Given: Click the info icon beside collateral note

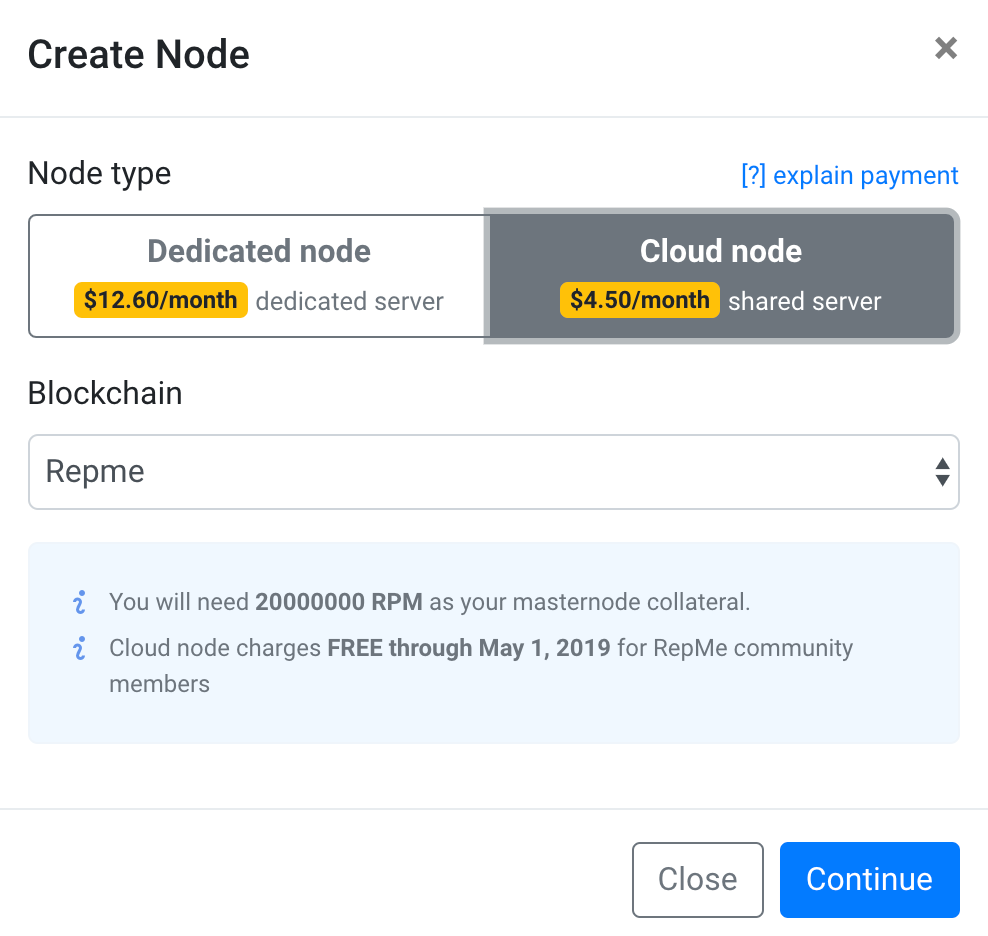Looking at the screenshot, I should tap(80, 602).
